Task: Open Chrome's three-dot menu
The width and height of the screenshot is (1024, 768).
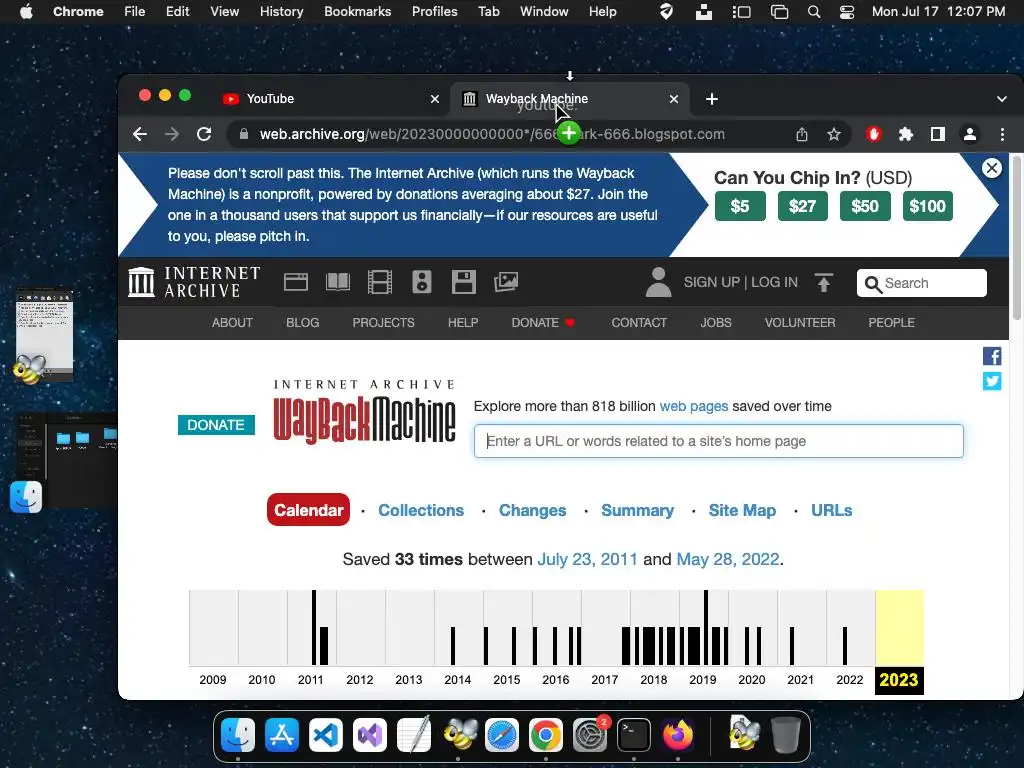Action: coord(1002,134)
